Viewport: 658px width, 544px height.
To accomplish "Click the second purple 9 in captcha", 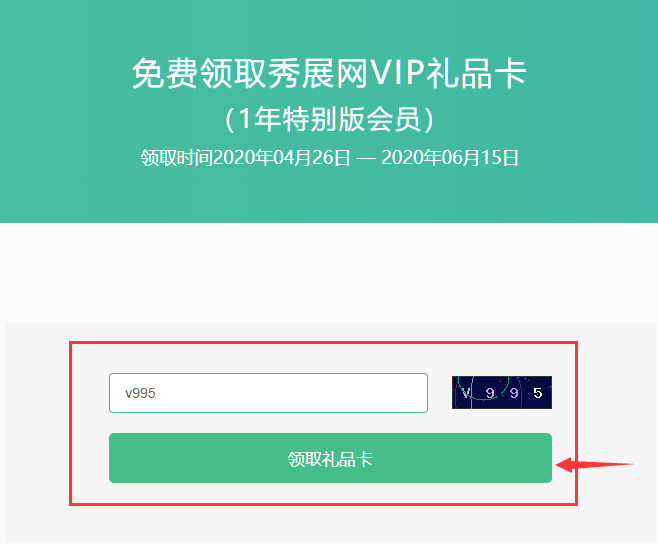I will coord(514,393).
